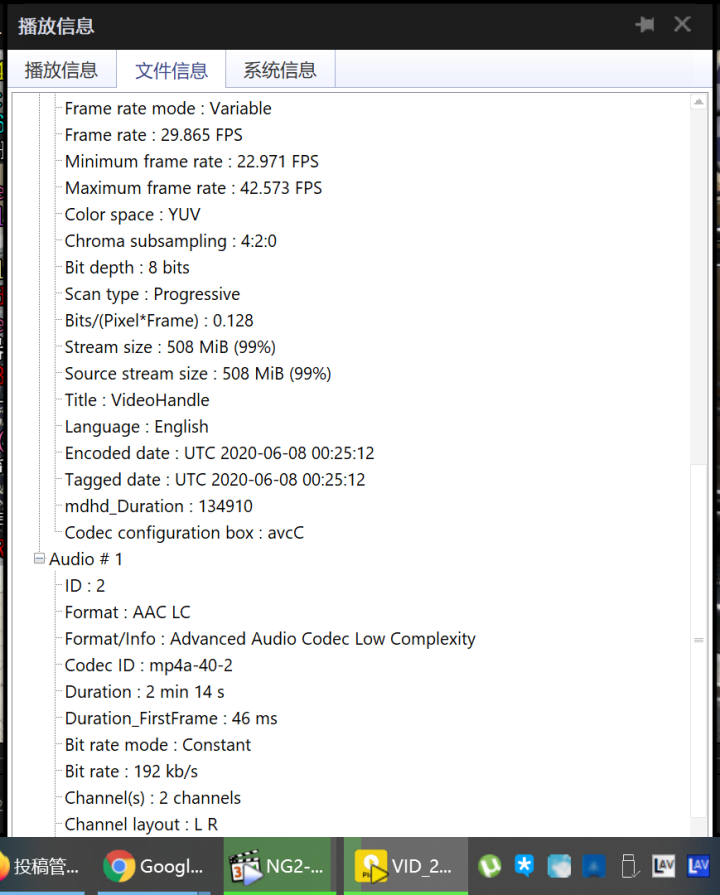Click the scrollbar up arrow

coord(698,102)
